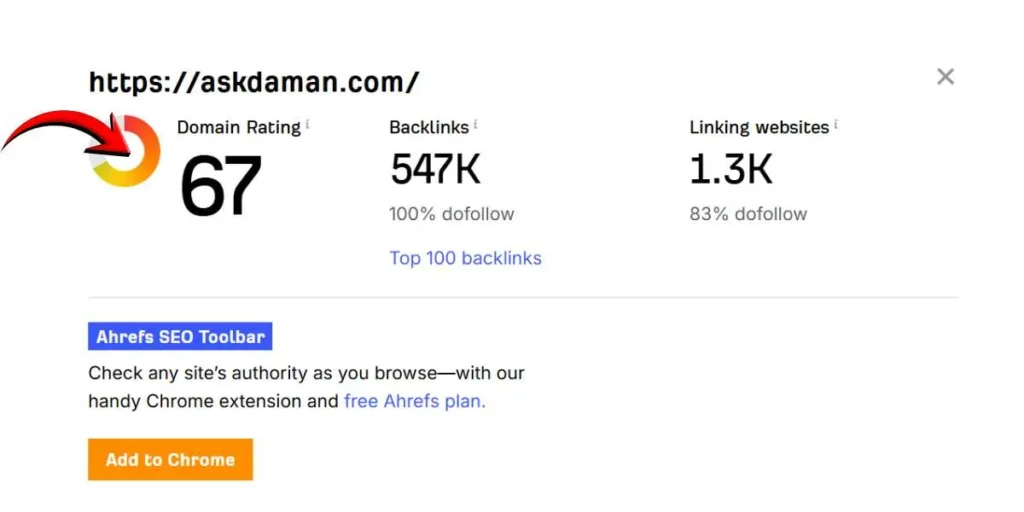The height and width of the screenshot is (512, 1024).
Task: Click the Backlinks label
Action: pyautogui.click(x=429, y=127)
